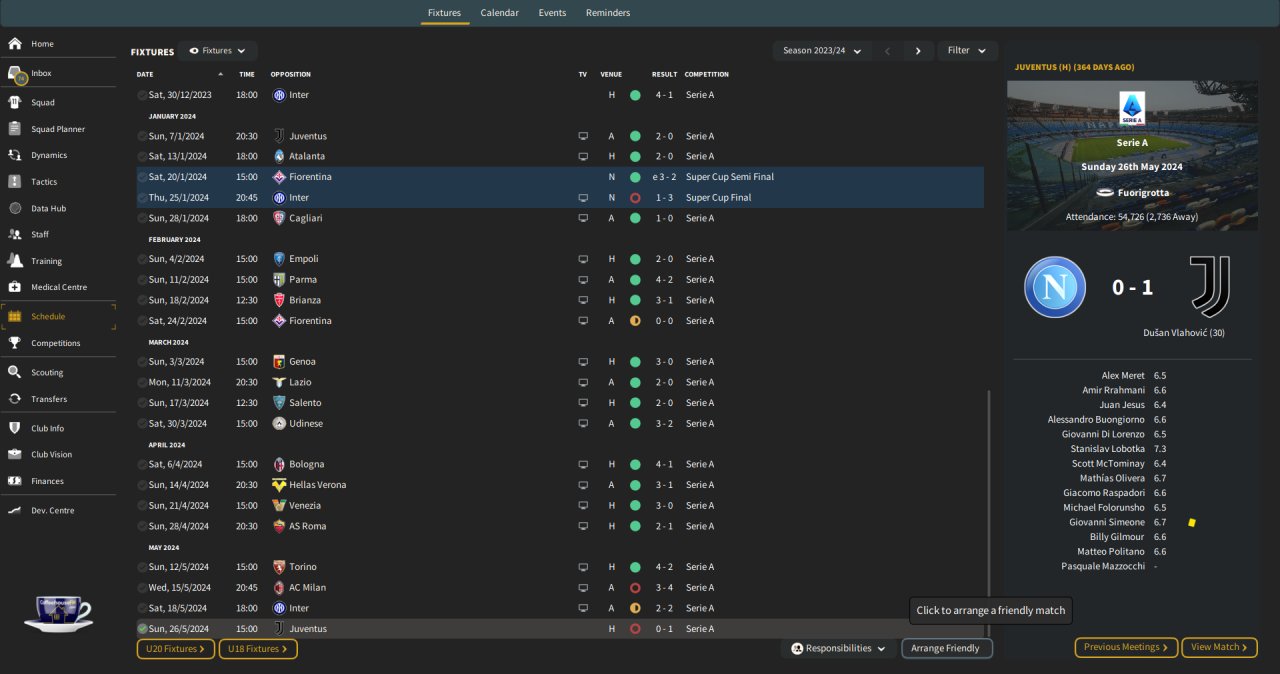Click the Dynamics icon
Screen dimensions: 1280x674
15,155
